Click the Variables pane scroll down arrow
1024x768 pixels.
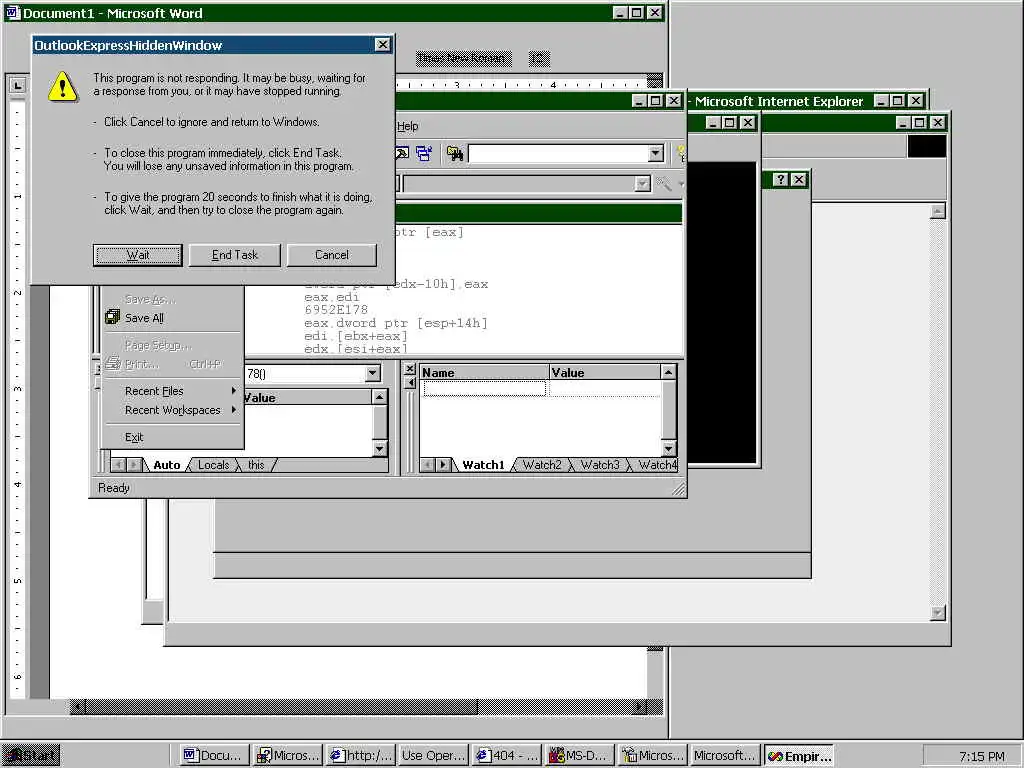[379, 449]
